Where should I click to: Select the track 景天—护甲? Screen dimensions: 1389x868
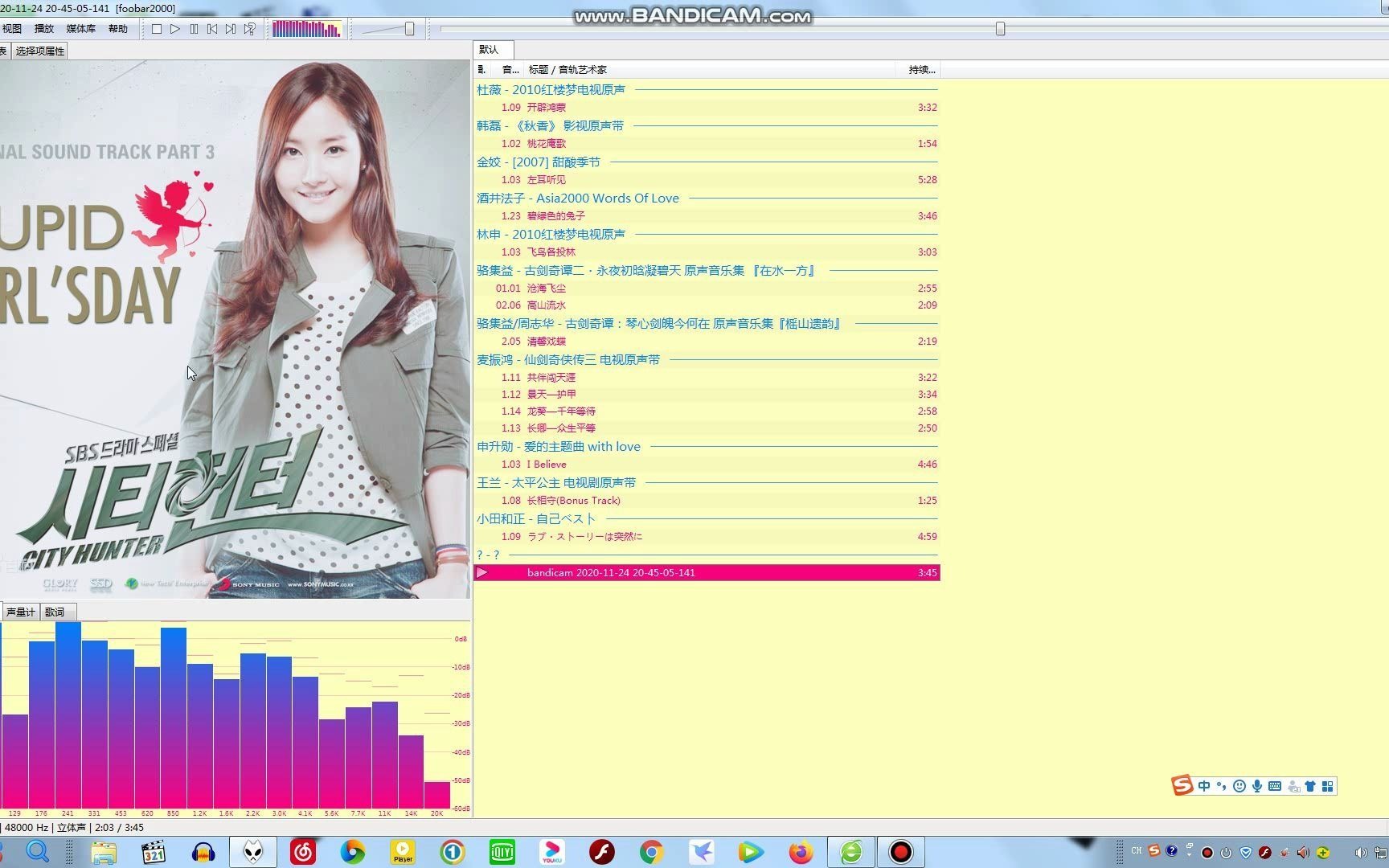pyautogui.click(x=707, y=395)
